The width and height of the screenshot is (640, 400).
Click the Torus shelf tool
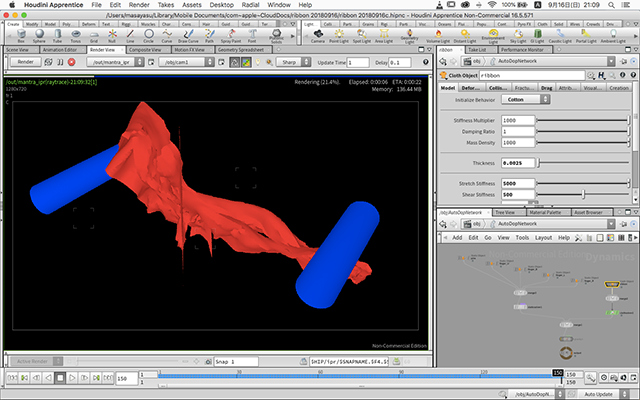click(77, 32)
